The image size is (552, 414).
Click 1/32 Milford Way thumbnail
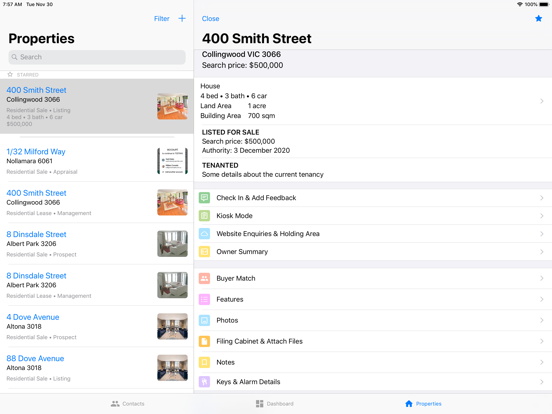[172, 161]
